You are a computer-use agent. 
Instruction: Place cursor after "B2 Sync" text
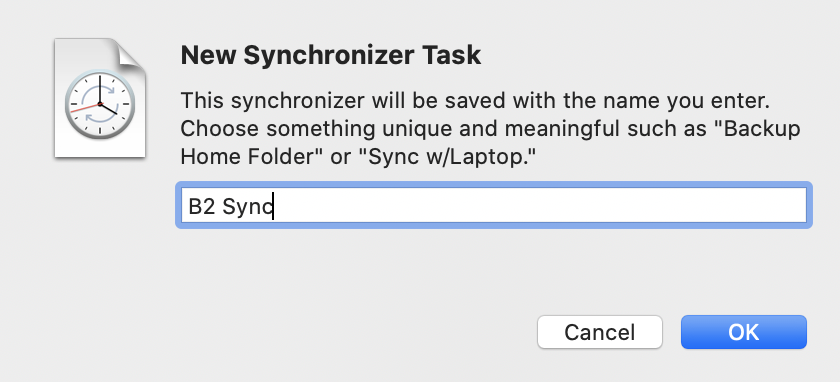point(273,206)
